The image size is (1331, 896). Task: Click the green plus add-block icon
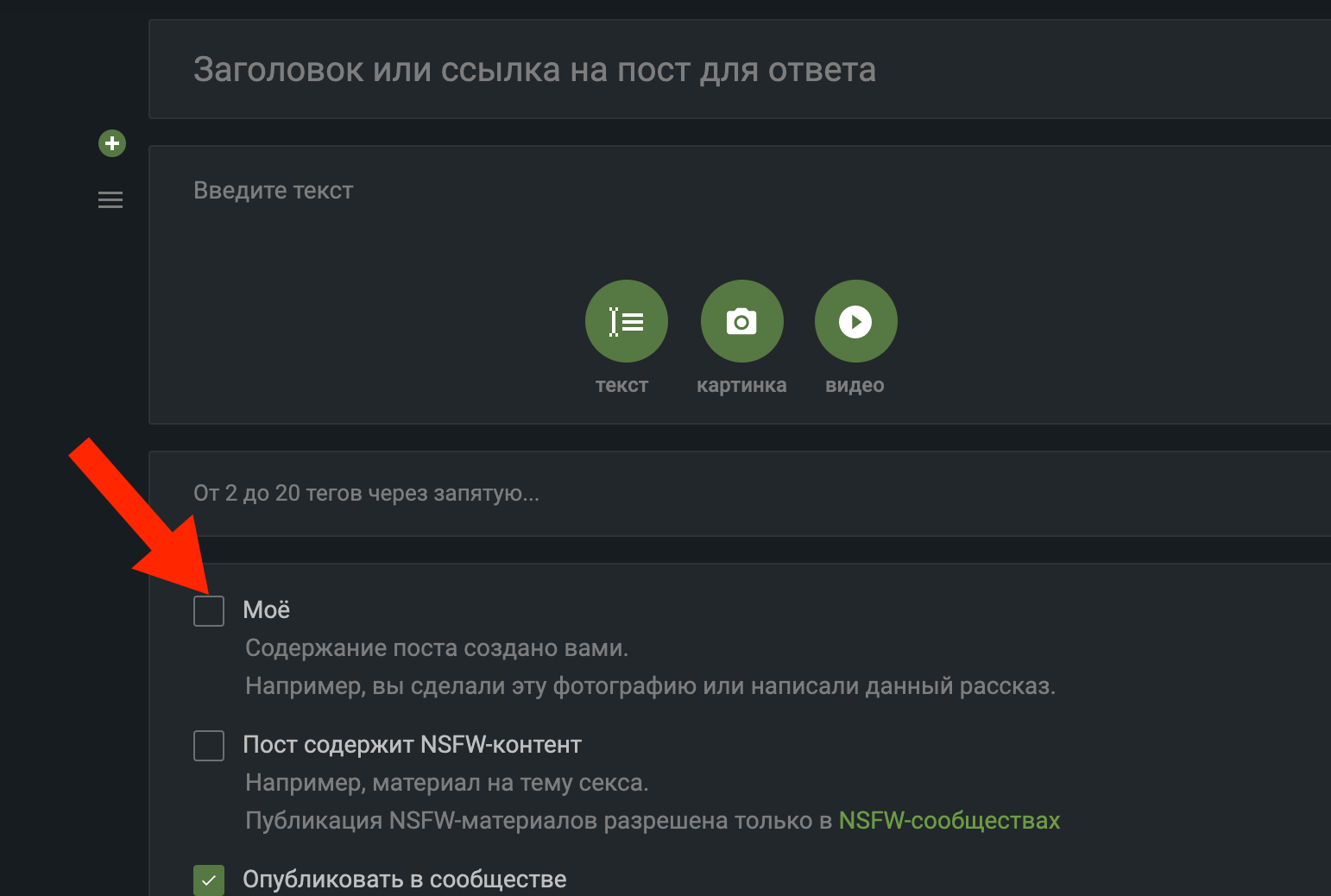(x=112, y=143)
